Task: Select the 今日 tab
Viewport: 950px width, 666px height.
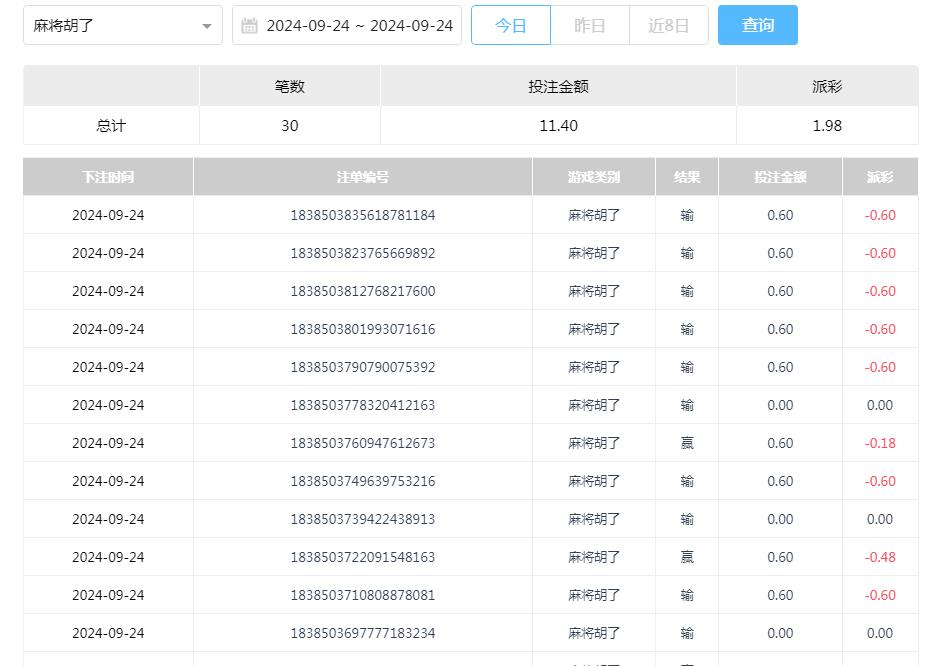Action: coord(510,26)
